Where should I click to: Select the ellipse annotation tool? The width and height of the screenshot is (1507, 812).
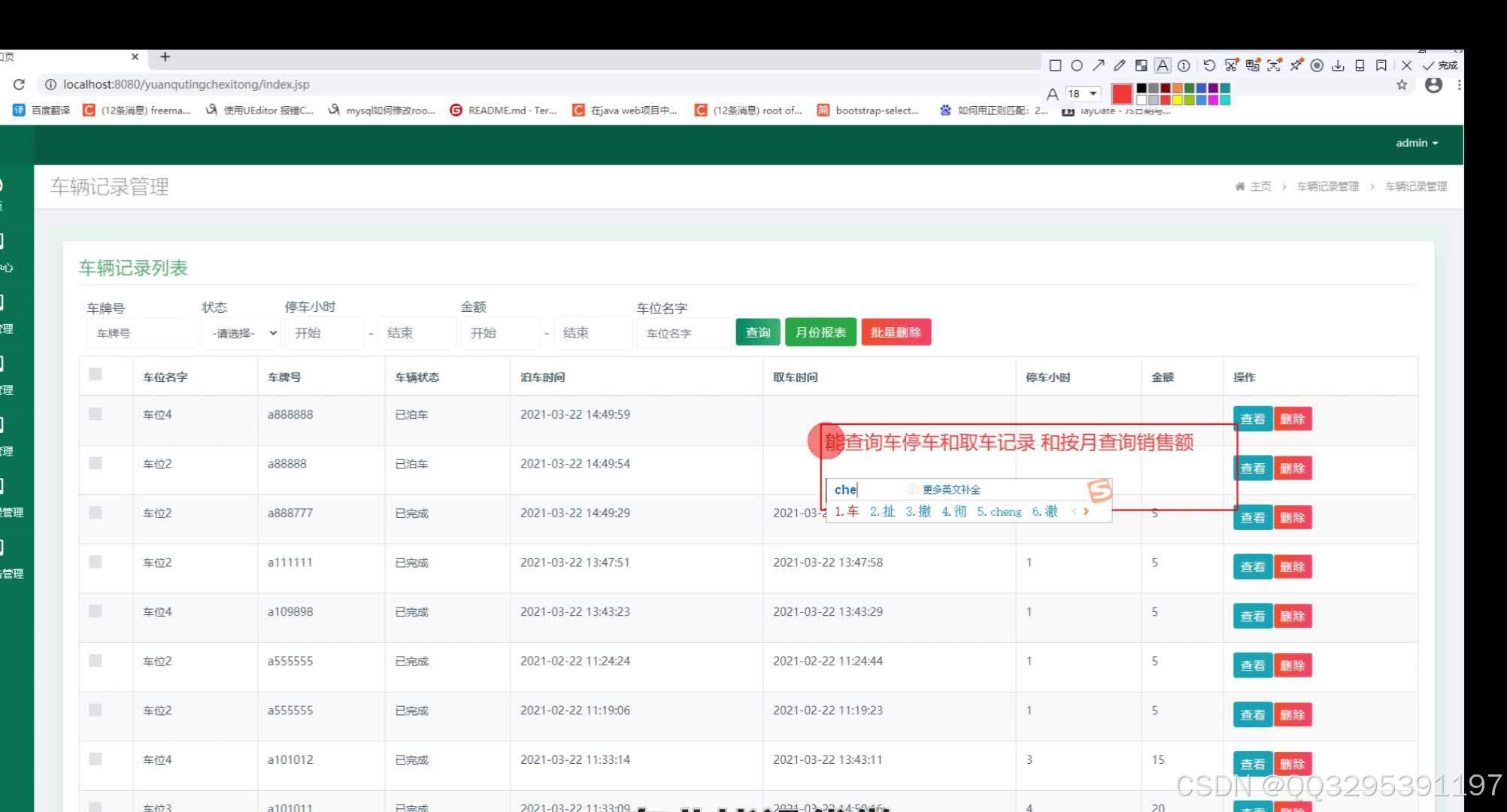1077,65
